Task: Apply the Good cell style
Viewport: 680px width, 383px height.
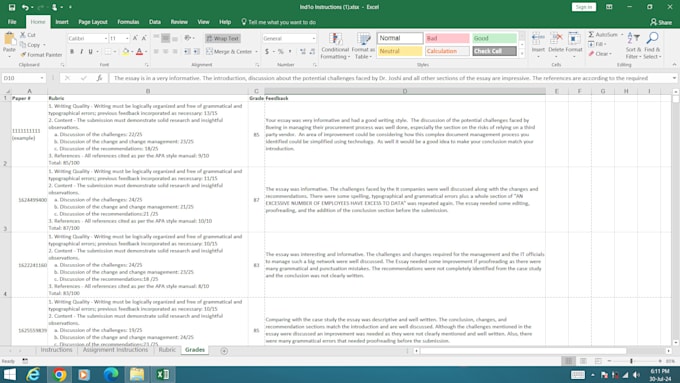Action: point(494,38)
